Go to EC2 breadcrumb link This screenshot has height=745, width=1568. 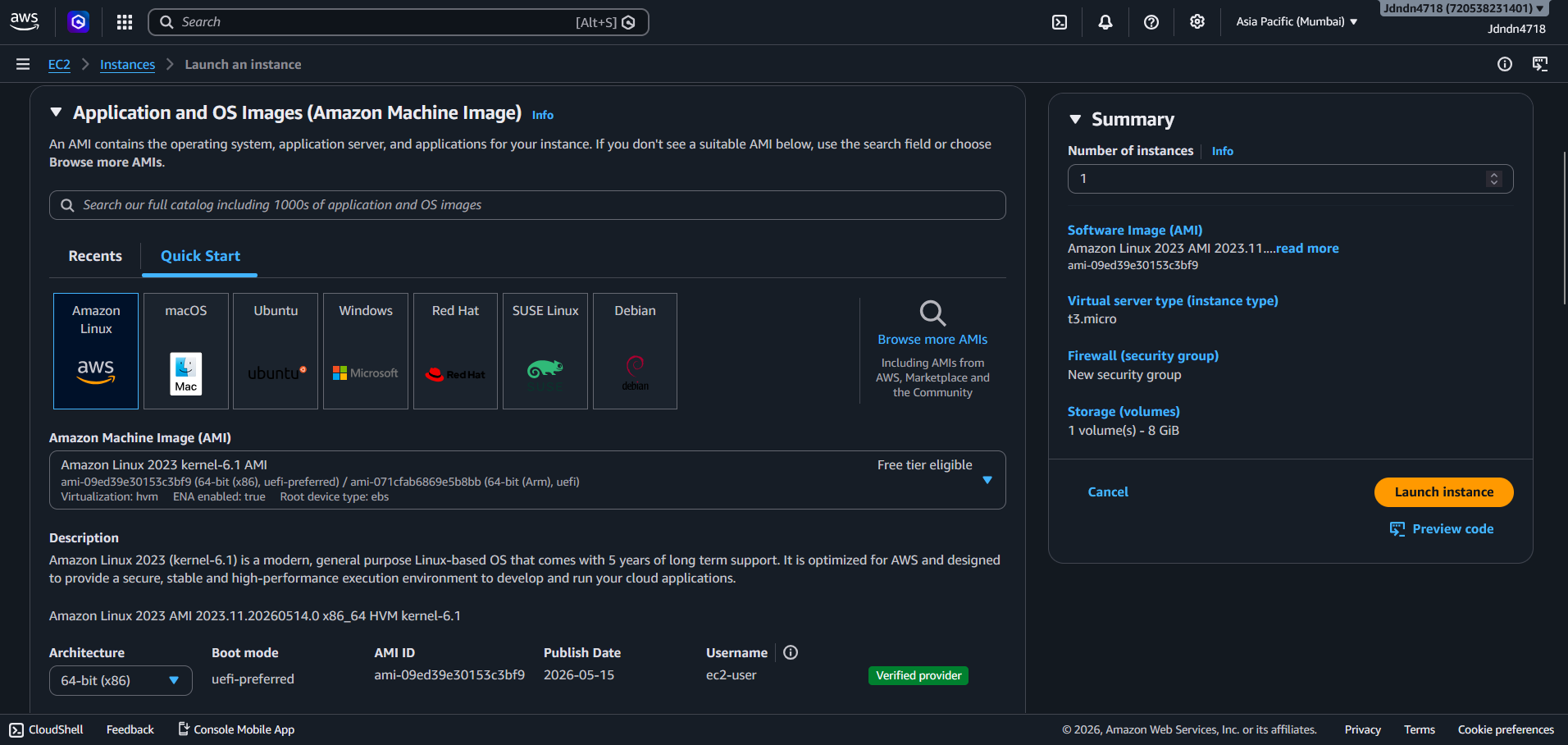pyautogui.click(x=59, y=65)
